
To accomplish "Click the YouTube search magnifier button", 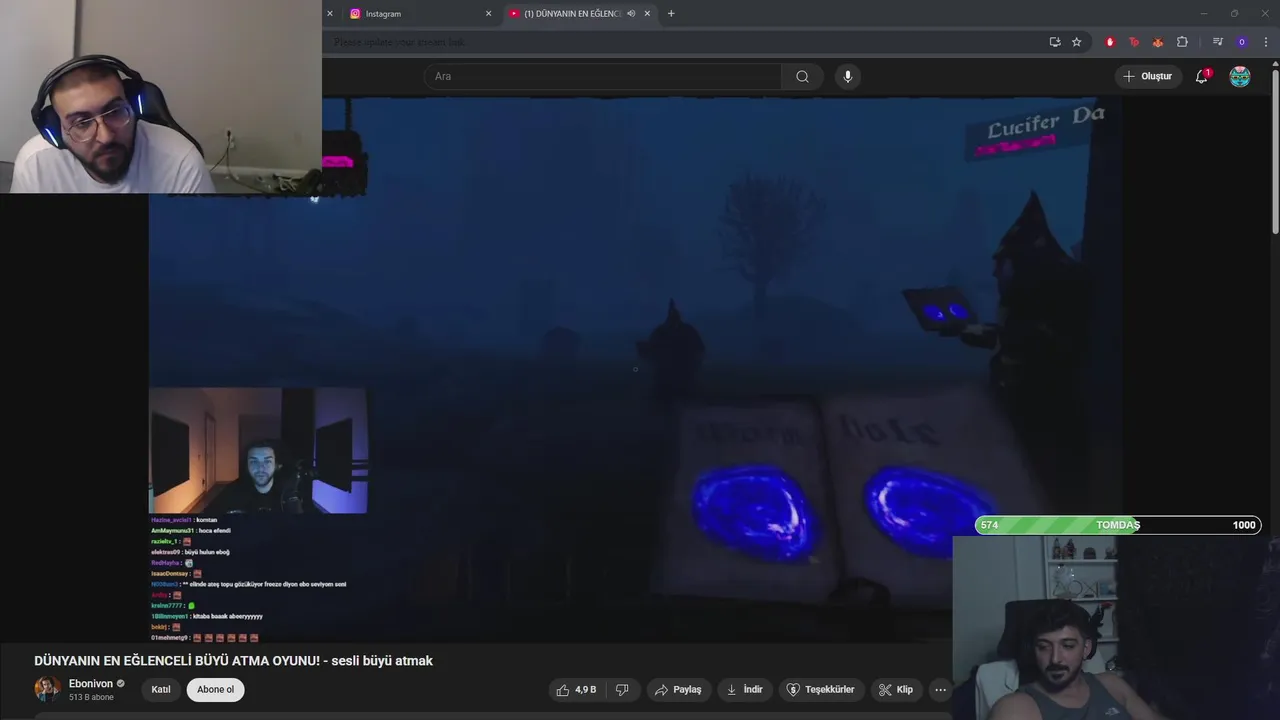I will point(802,76).
